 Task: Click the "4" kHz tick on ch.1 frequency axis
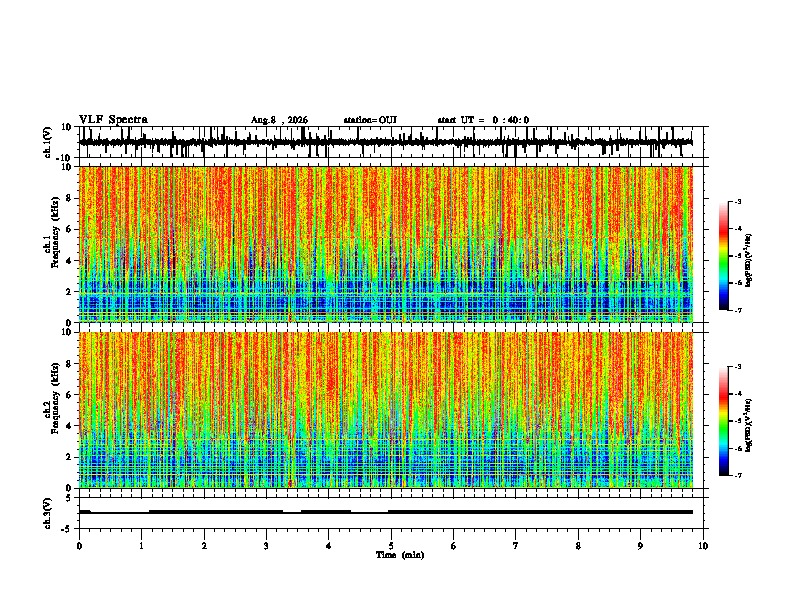pyautogui.click(x=68, y=261)
